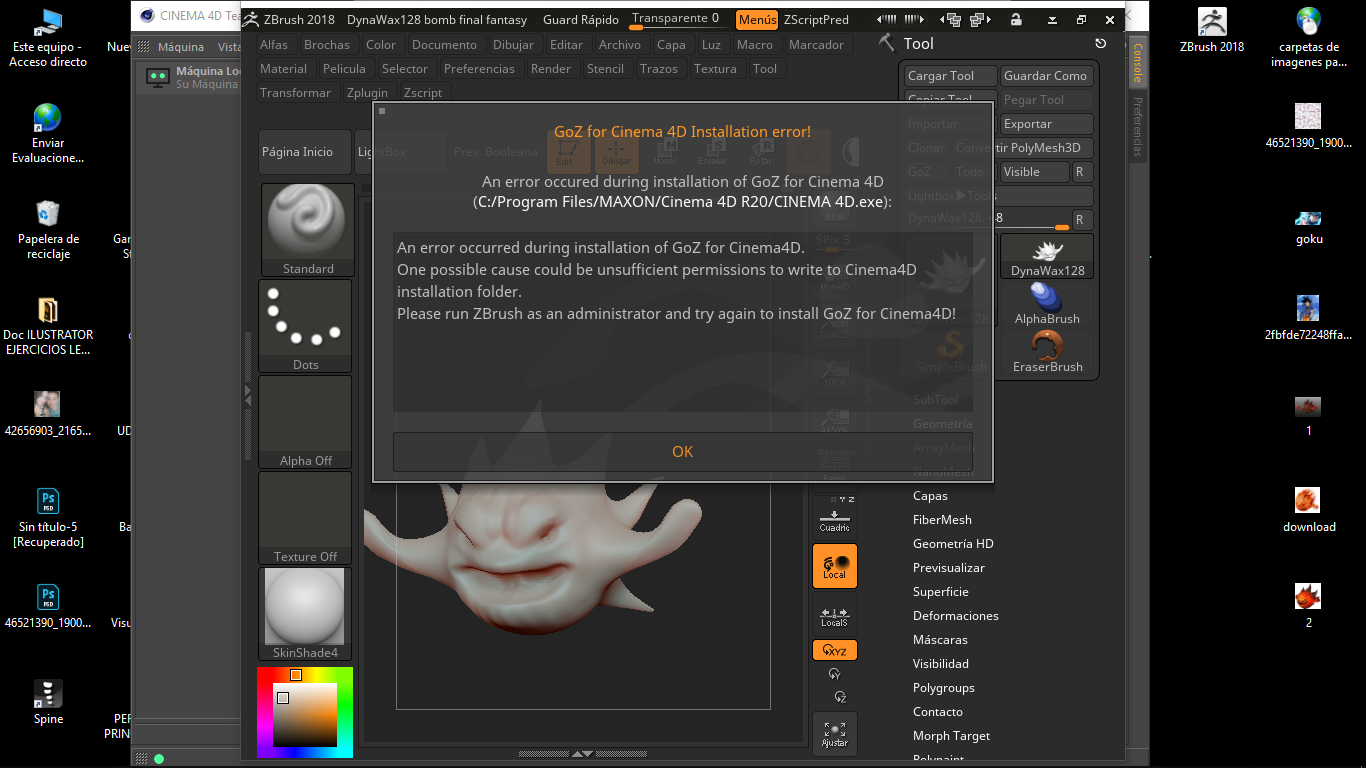The image size is (1366, 768).
Task: Click Guard Rápido quick save
Action: pos(580,19)
